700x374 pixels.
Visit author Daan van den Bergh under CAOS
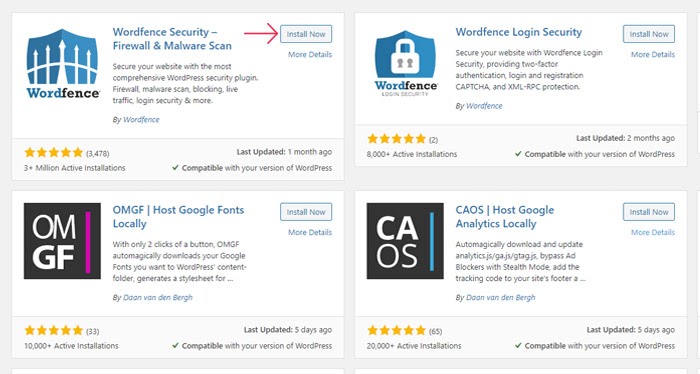tap(500, 297)
